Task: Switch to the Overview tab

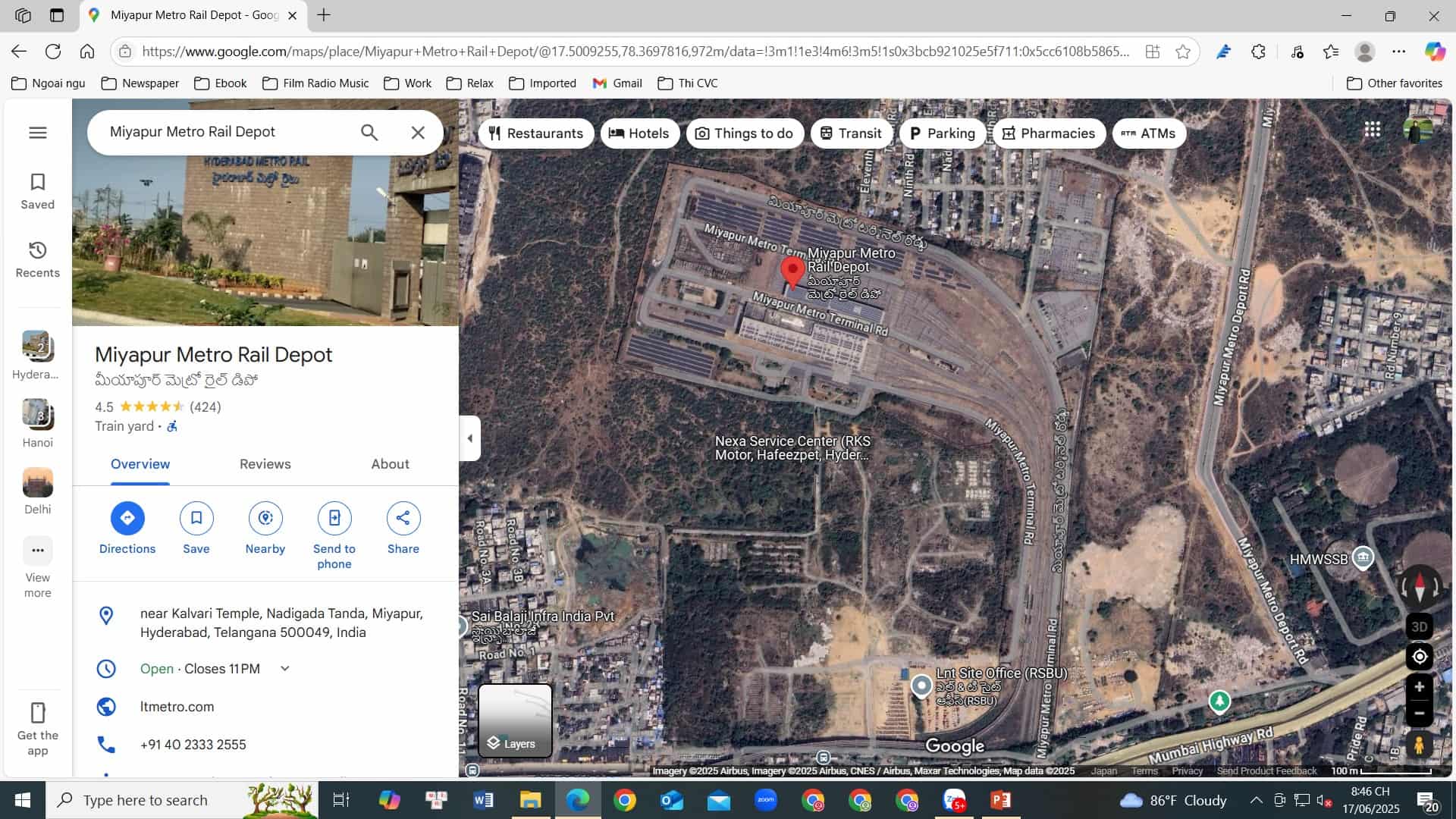Action: (x=140, y=464)
